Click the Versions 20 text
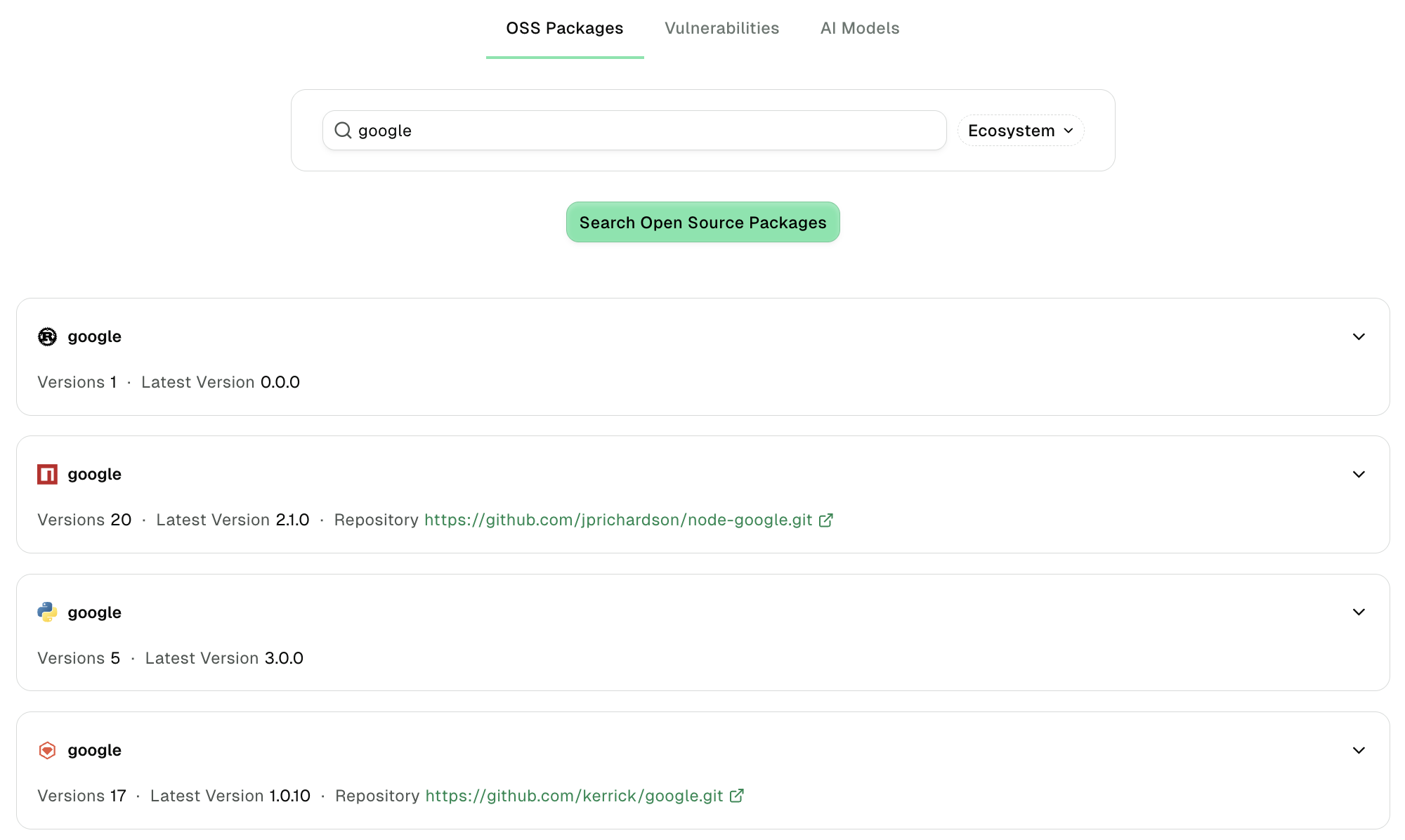 coord(84,520)
